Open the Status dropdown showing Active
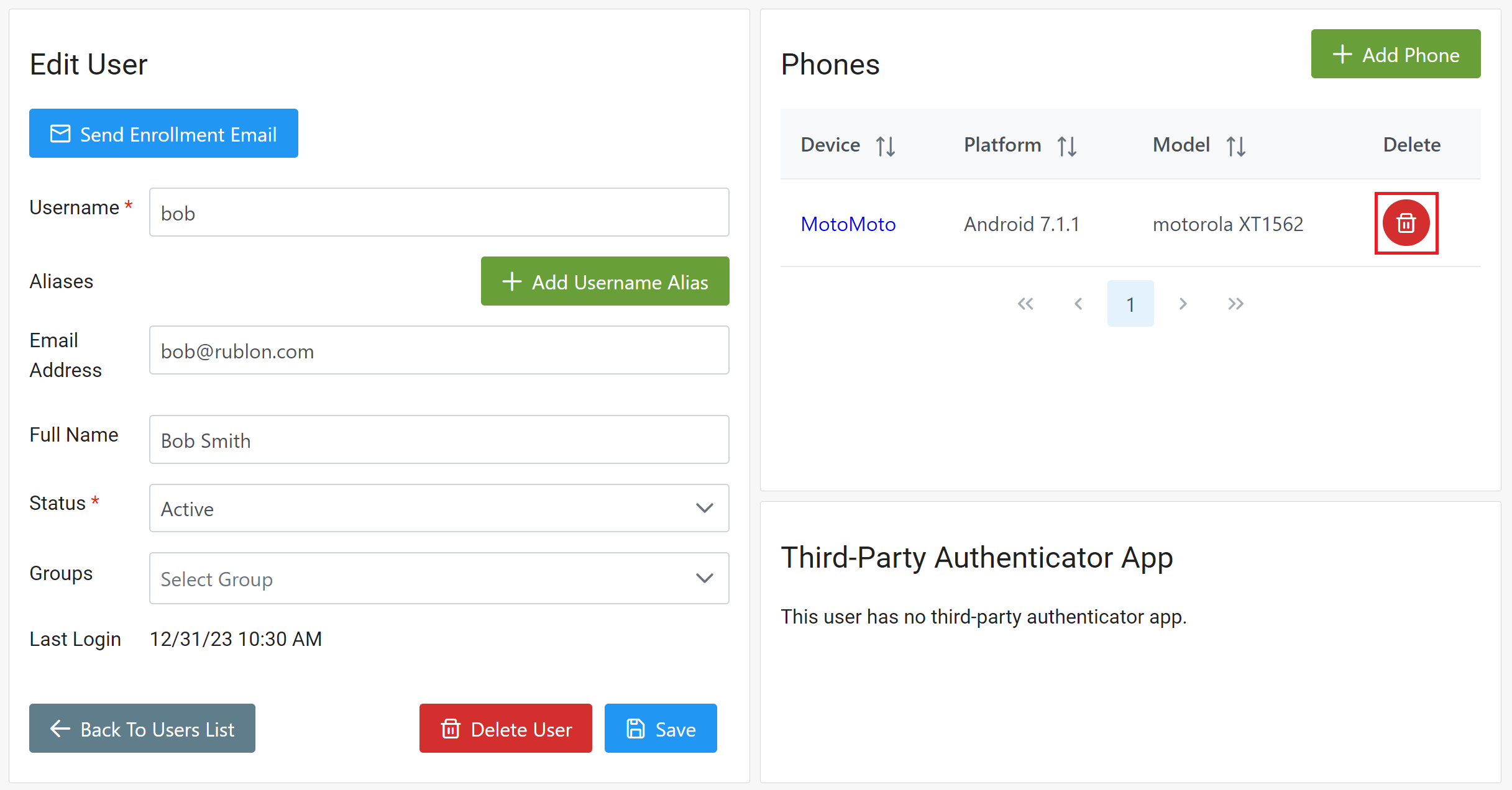The width and height of the screenshot is (1512, 790). [x=439, y=508]
